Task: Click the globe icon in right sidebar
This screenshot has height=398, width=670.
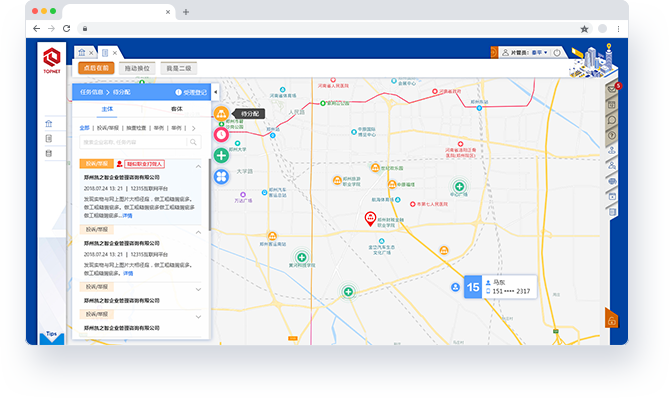Action: coord(612,181)
